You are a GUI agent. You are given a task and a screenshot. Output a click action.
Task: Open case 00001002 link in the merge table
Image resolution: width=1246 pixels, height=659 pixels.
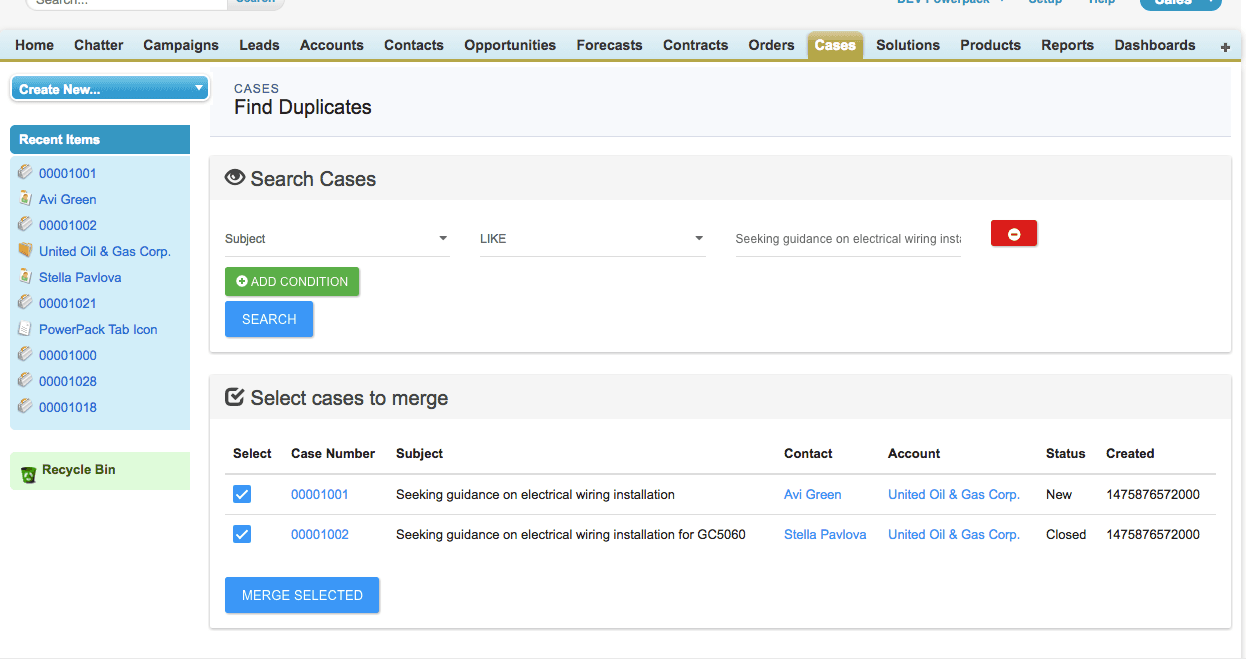pos(320,534)
